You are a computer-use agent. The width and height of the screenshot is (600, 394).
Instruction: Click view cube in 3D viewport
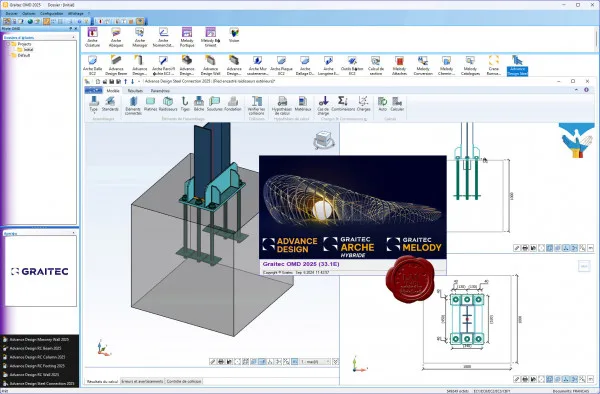324,140
